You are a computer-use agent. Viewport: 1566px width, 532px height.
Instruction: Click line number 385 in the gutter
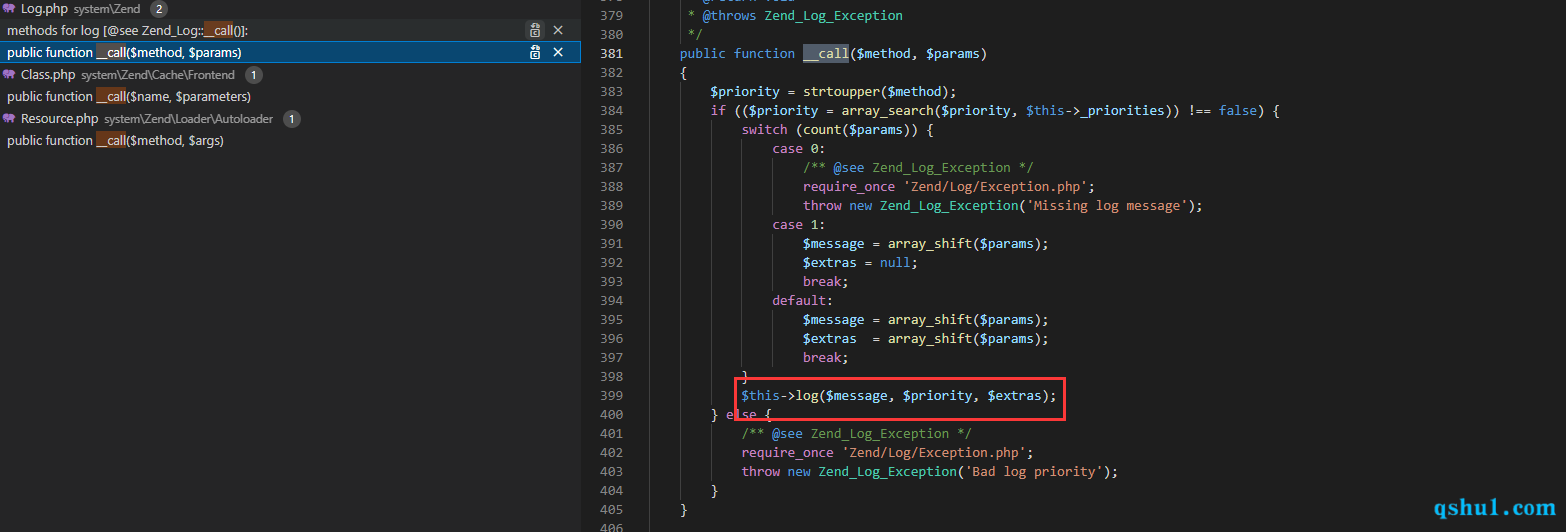(x=612, y=130)
